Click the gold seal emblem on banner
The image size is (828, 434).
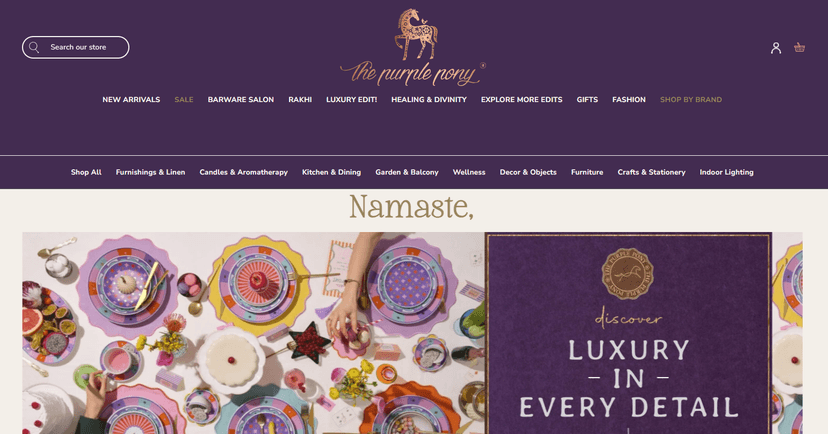627,273
